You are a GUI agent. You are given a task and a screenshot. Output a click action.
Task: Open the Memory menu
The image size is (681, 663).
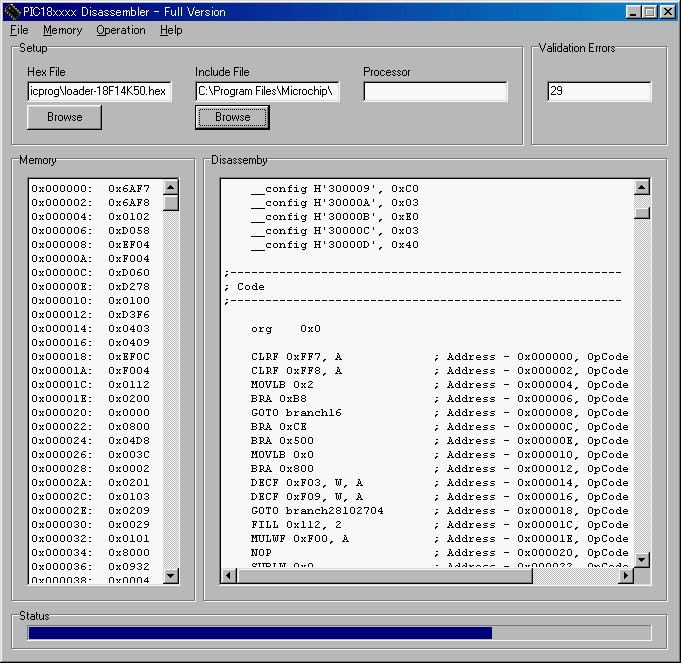pyautogui.click(x=63, y=30)
